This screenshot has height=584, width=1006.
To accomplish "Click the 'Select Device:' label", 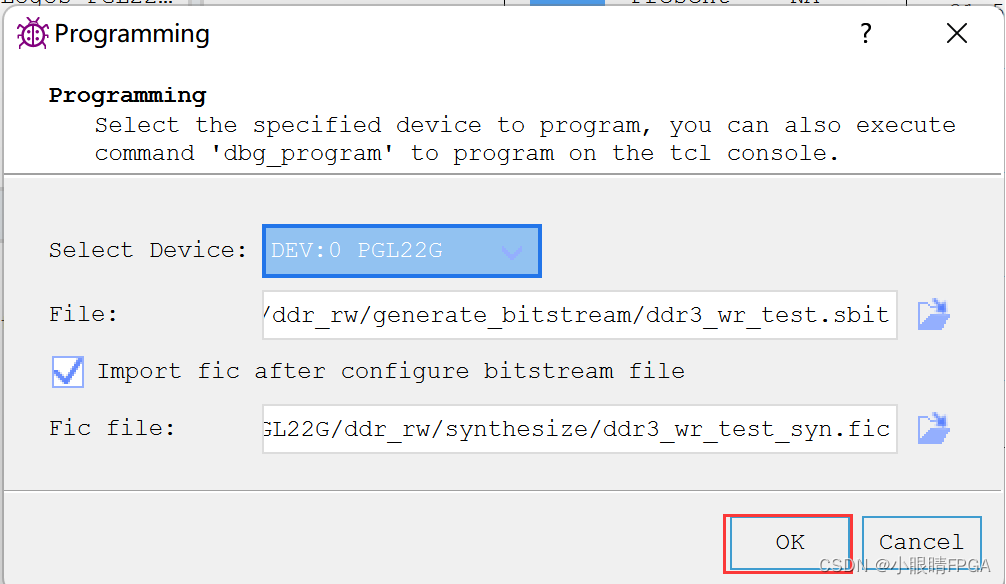I will (148, 250).
